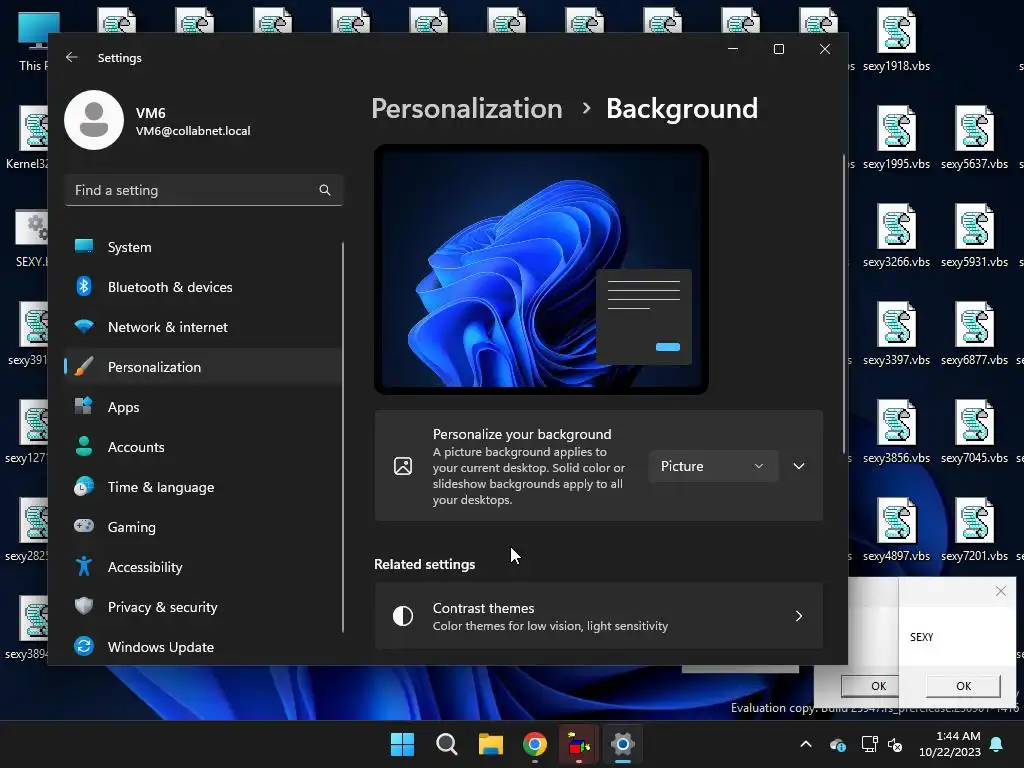
Task: Click the OneDrive cloud tray icon
Action: [x=838, y=744]
